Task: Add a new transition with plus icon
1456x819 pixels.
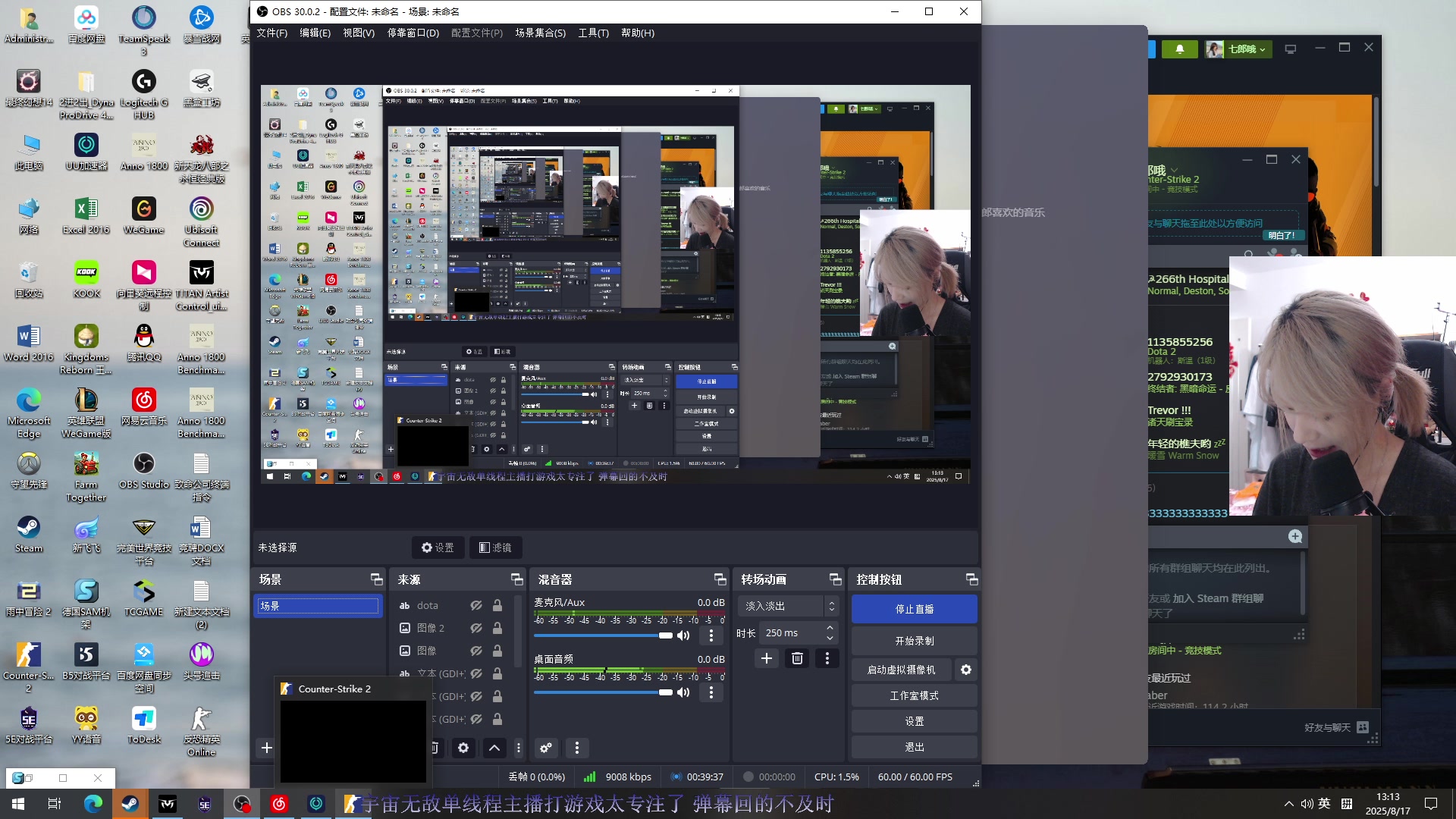Action: (x=767, y=658)
